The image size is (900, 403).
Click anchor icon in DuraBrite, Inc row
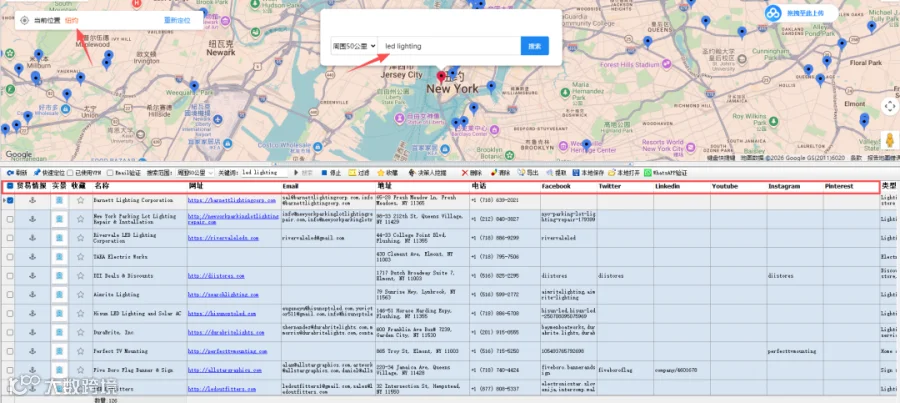32,332
